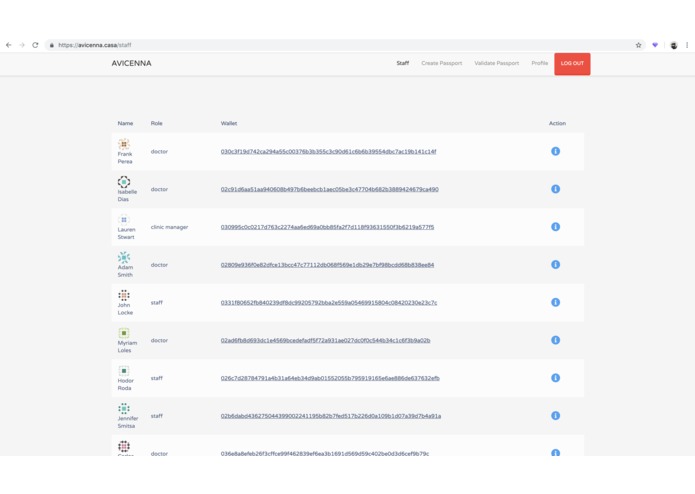
Task: Click Frank Perea's 'doctor' role cell
Action: tap(159, 152)
